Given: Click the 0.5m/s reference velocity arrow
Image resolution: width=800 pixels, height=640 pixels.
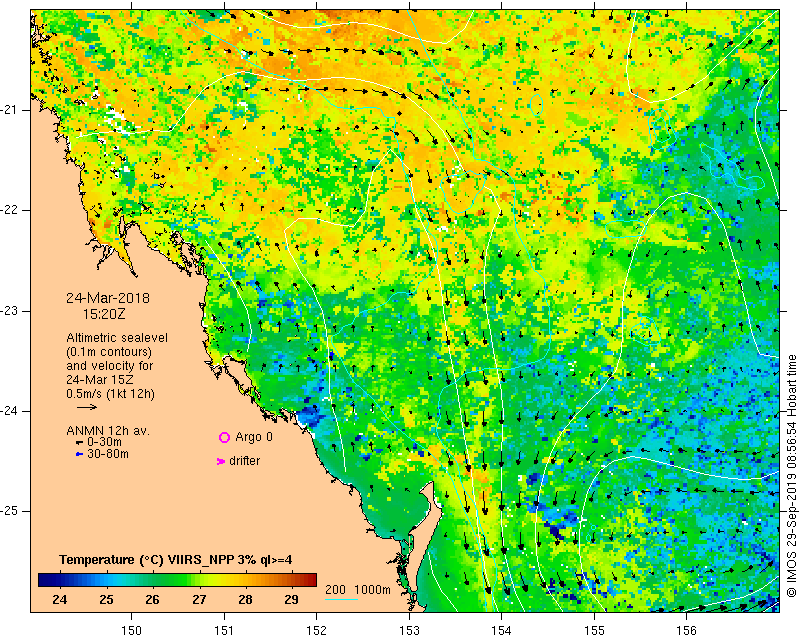Looking at the screenshot, I should coord(87,407).
